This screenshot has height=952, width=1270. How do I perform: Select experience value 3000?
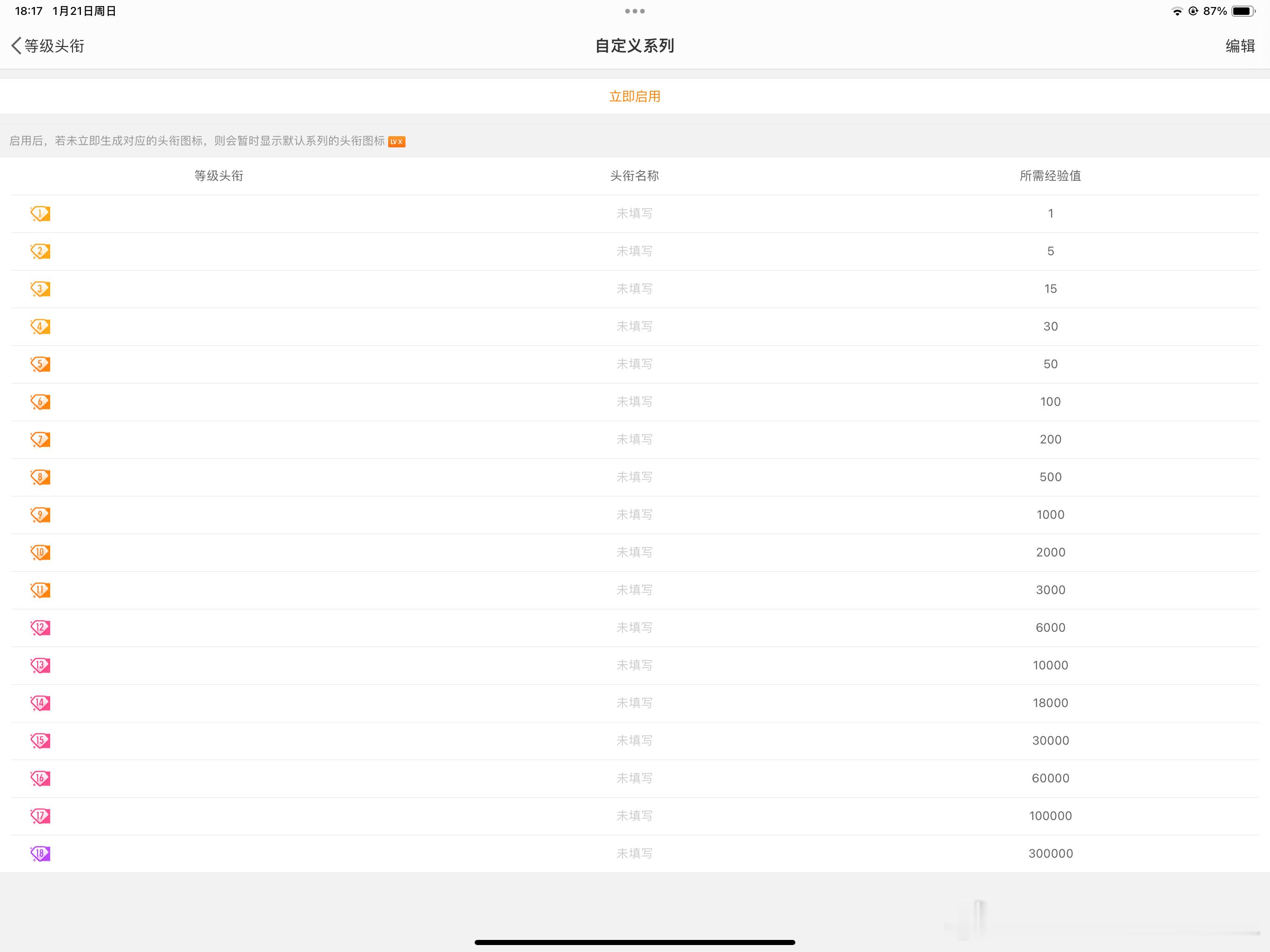[x=1050, y=590]
